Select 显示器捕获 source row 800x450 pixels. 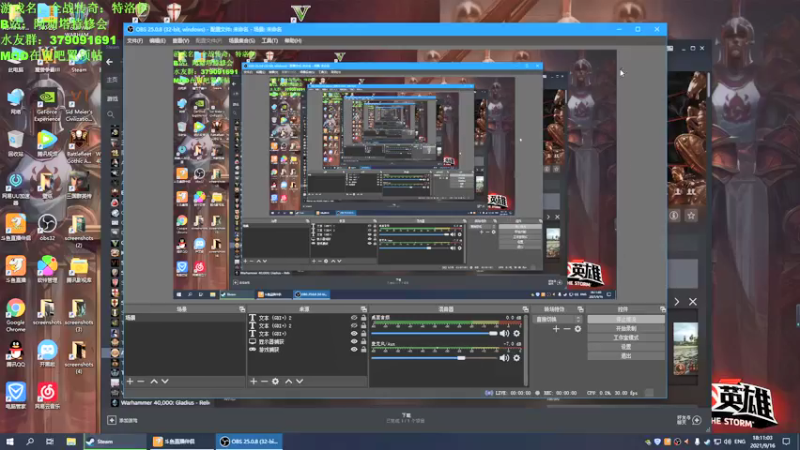(307, 341)
